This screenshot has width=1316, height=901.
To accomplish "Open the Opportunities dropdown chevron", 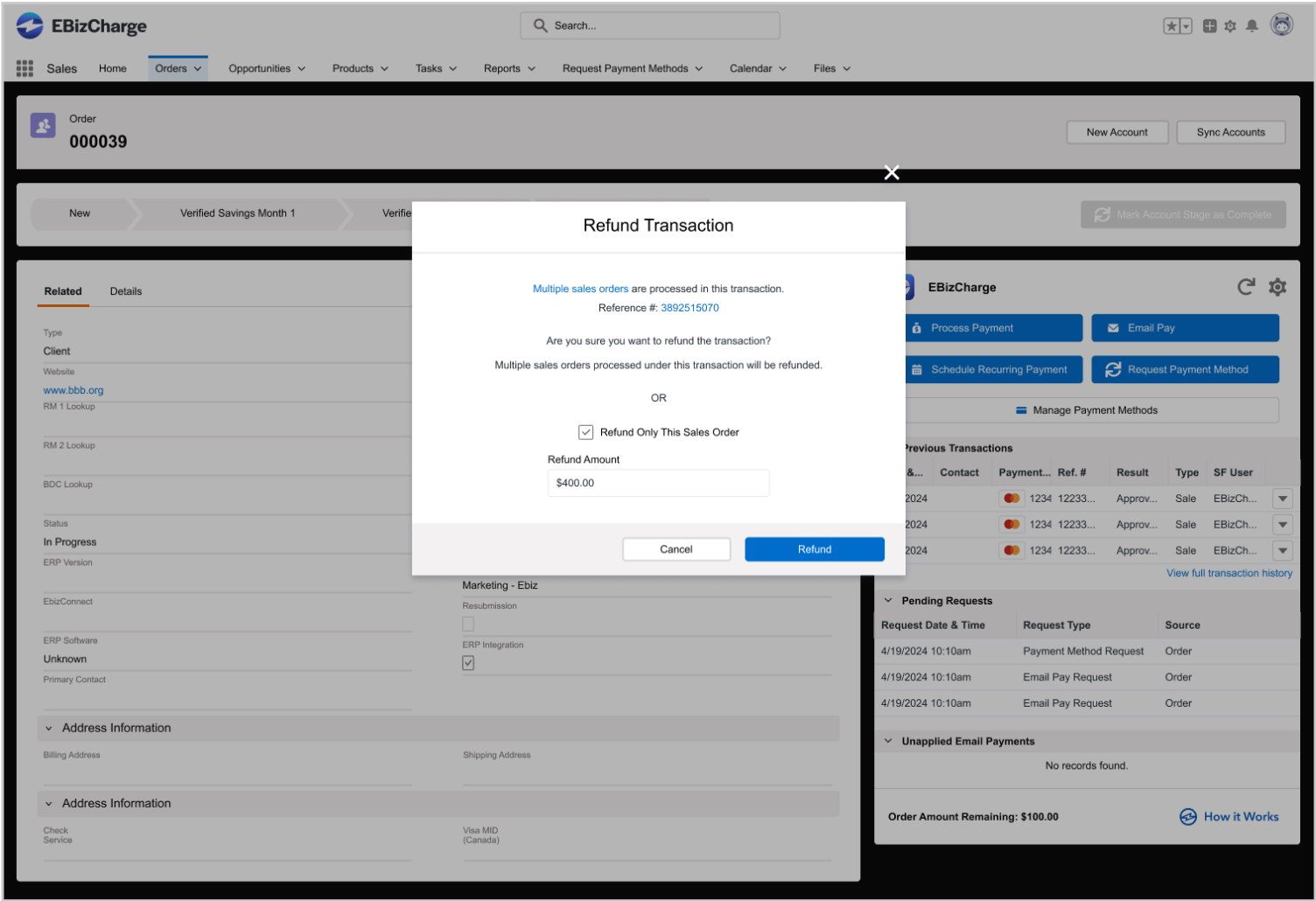I will (x=302, y=68).
